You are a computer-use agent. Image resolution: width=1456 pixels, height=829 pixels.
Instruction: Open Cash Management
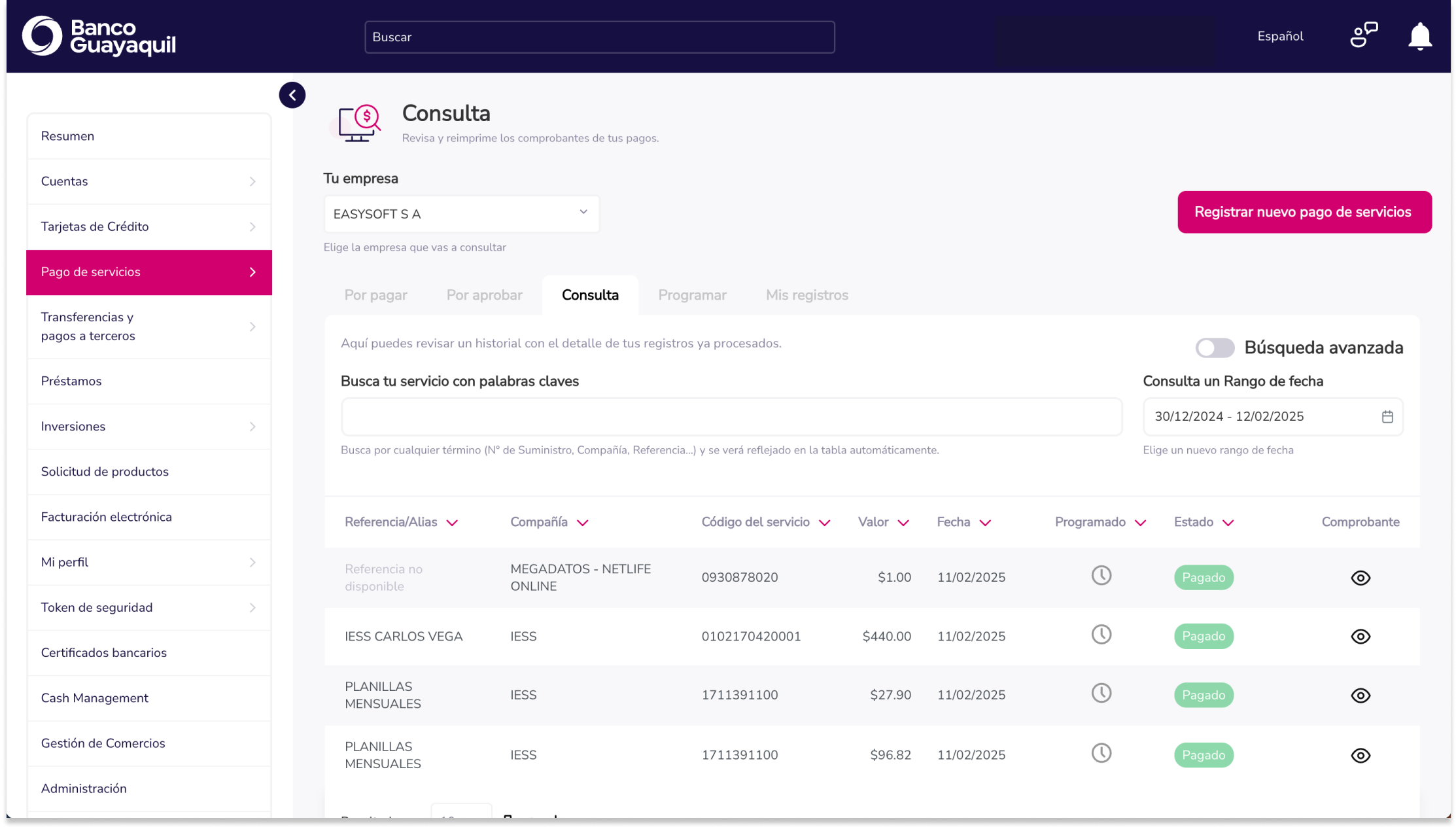pos(149,698)
